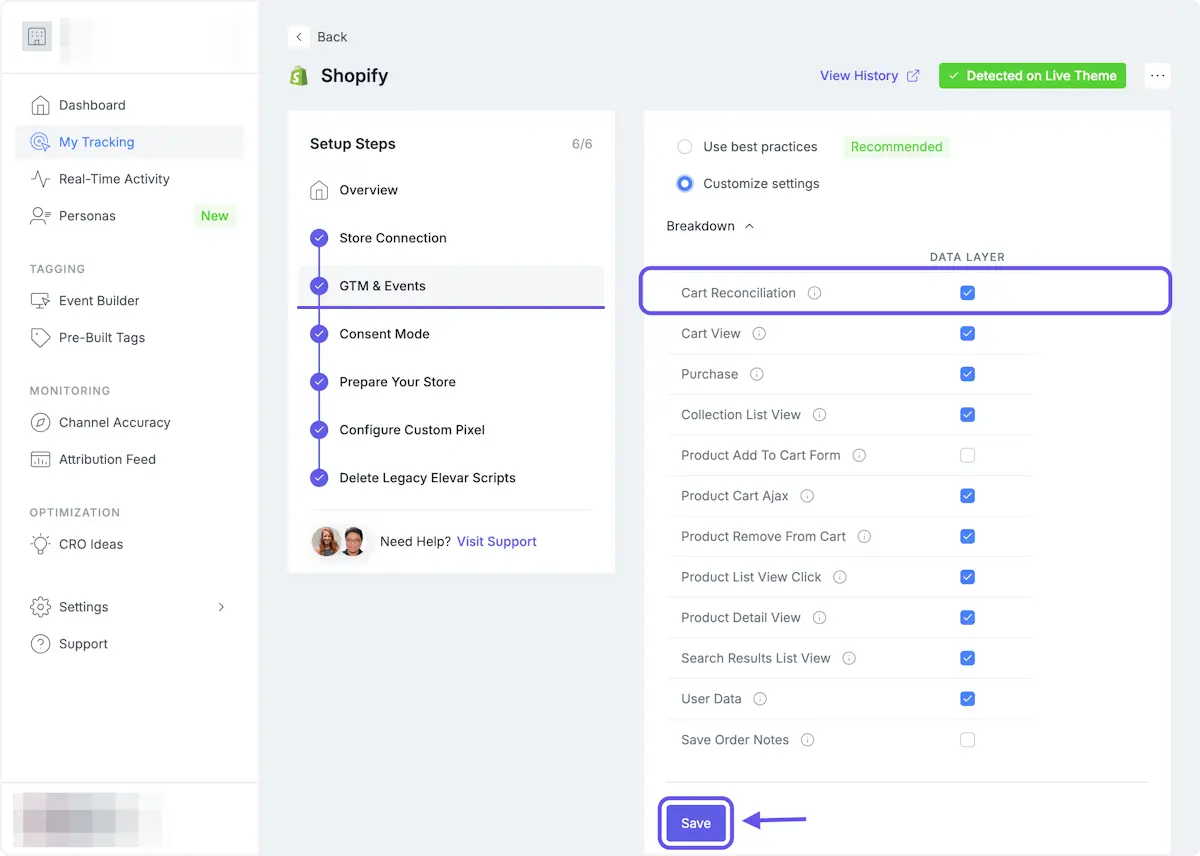This screenshot has height=856, width=1200.
Task: Uncheck the Cart Reconciliation checkbox
Action: click(967, 293)
